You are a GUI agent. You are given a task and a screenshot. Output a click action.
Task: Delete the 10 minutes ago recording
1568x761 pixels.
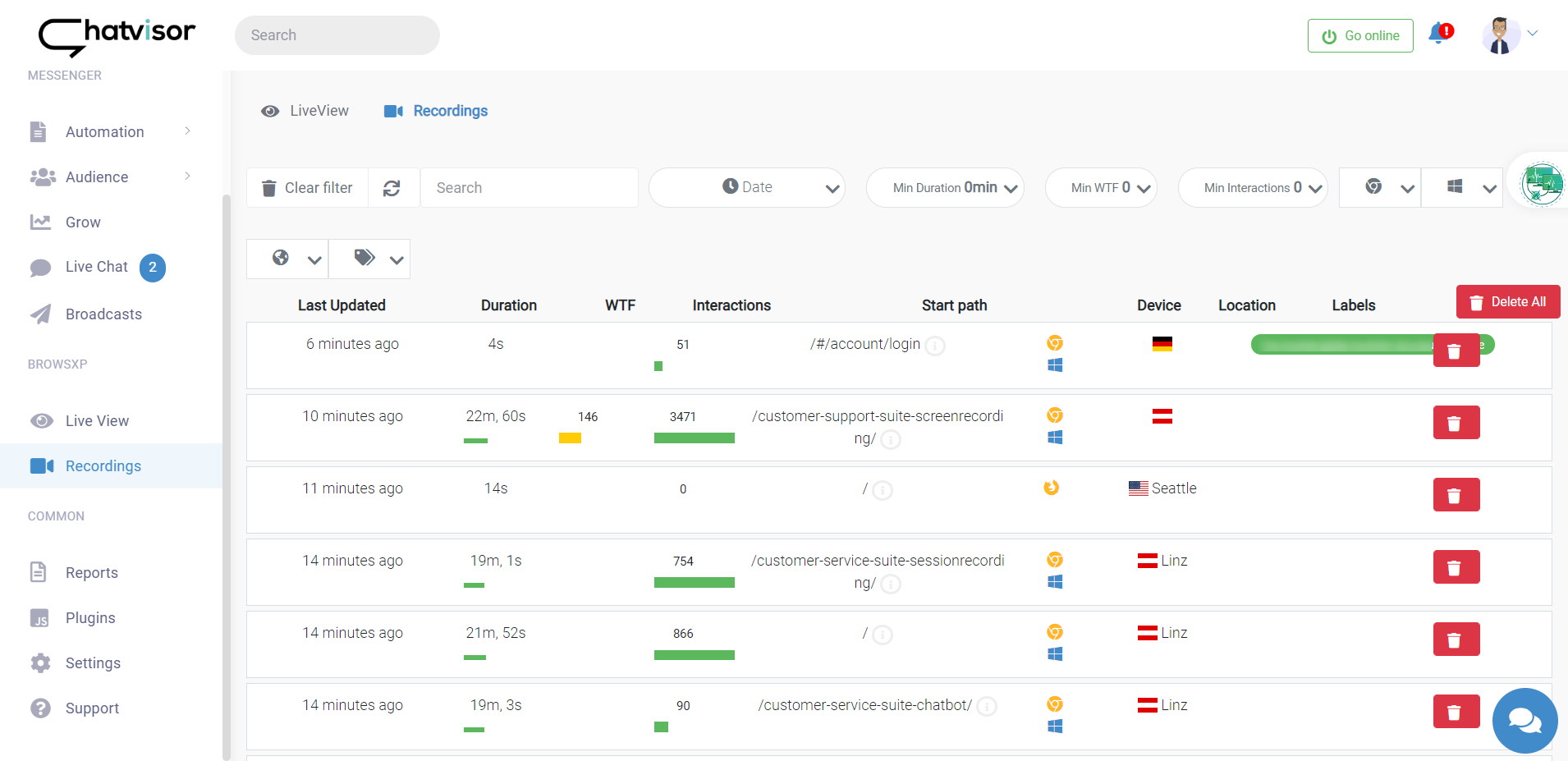pos(1456,423)
